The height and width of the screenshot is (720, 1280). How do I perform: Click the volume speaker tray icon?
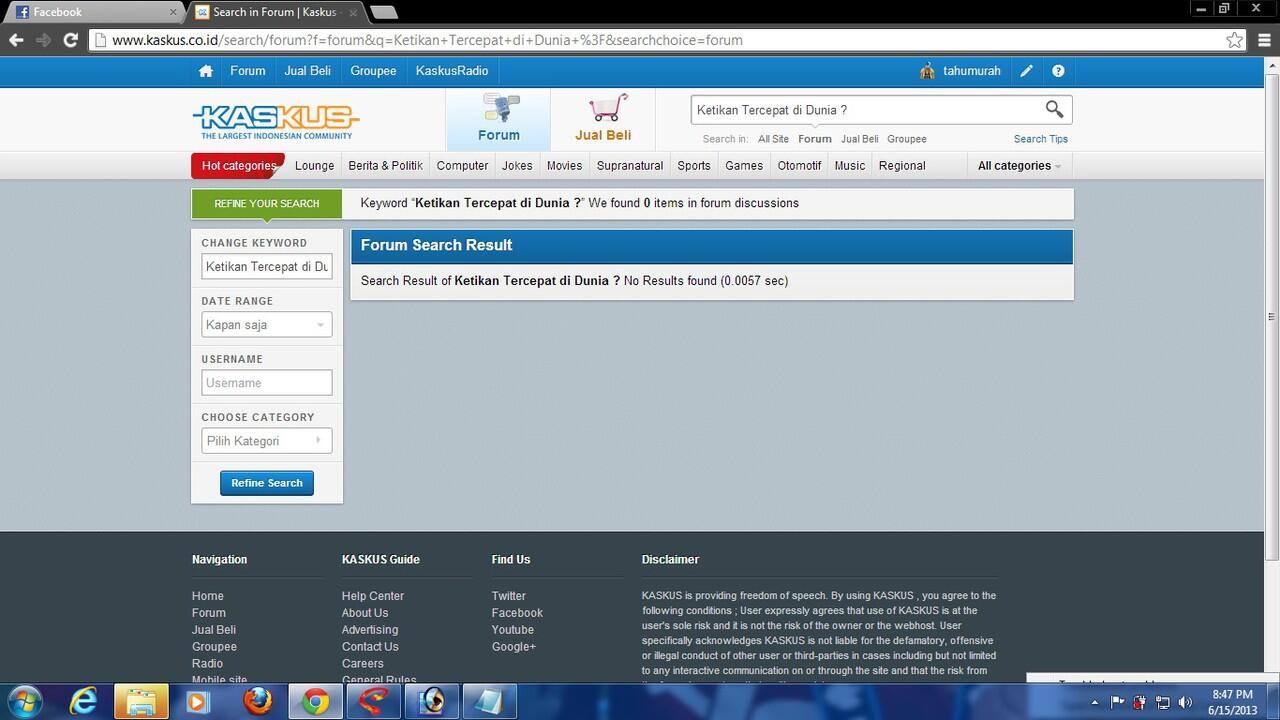[1185, 702]
